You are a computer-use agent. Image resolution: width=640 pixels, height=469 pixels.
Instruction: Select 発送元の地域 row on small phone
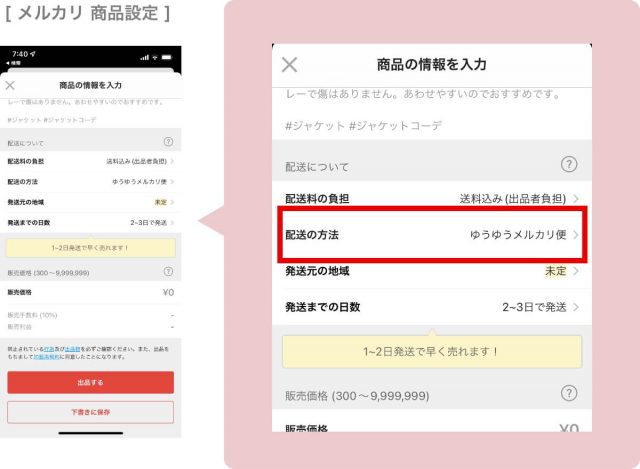(91, 202)
